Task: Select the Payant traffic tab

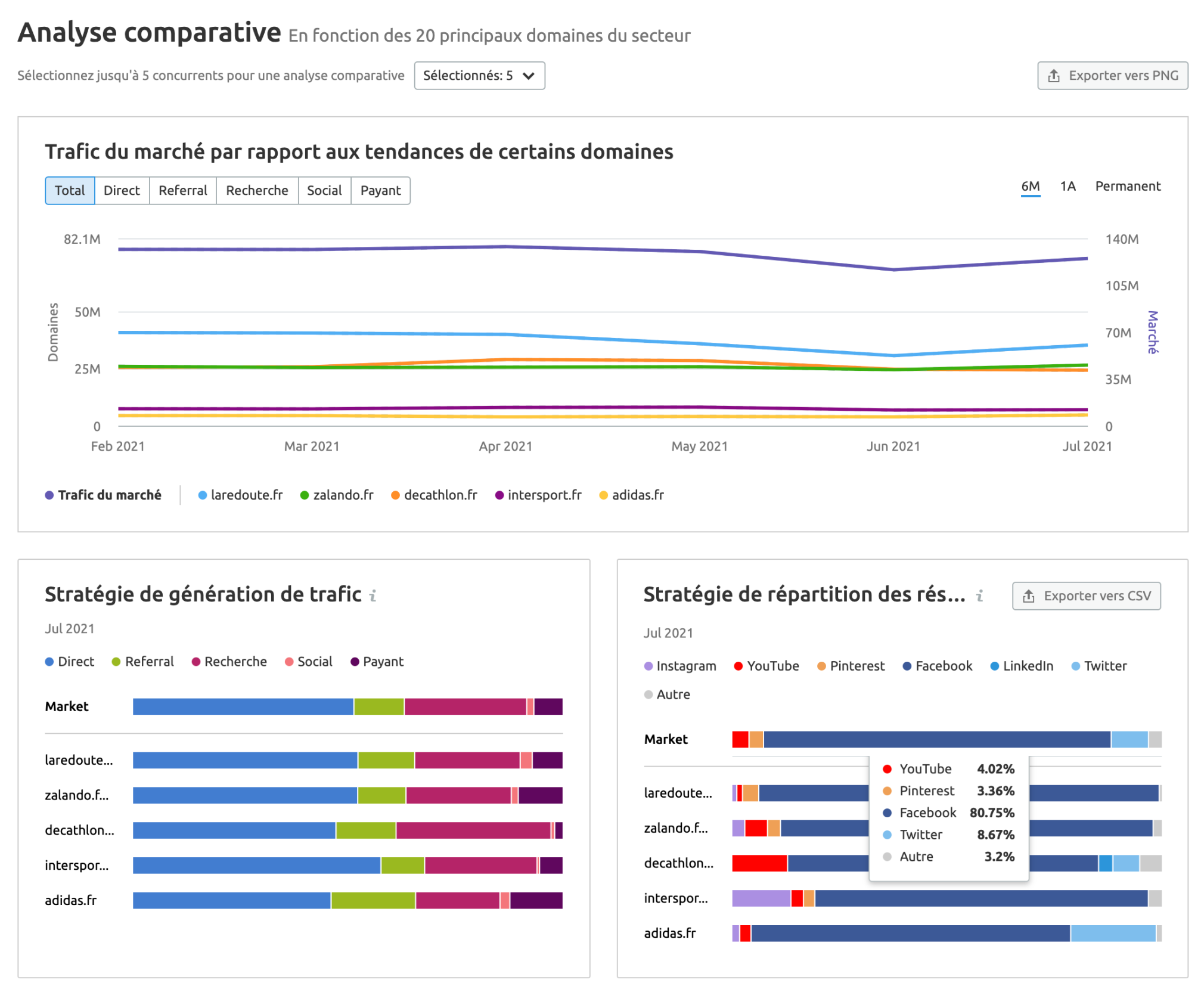Action: [x=380, y=190]
